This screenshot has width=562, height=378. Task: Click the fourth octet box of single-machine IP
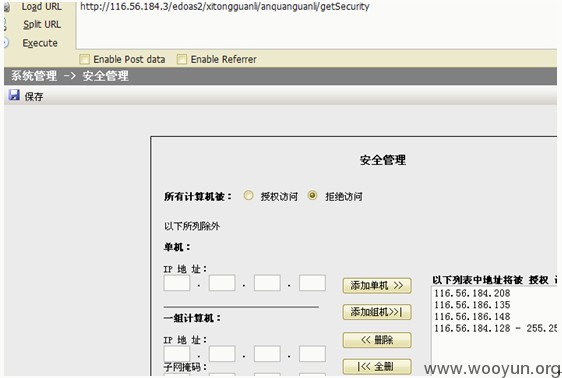(312, 283)
